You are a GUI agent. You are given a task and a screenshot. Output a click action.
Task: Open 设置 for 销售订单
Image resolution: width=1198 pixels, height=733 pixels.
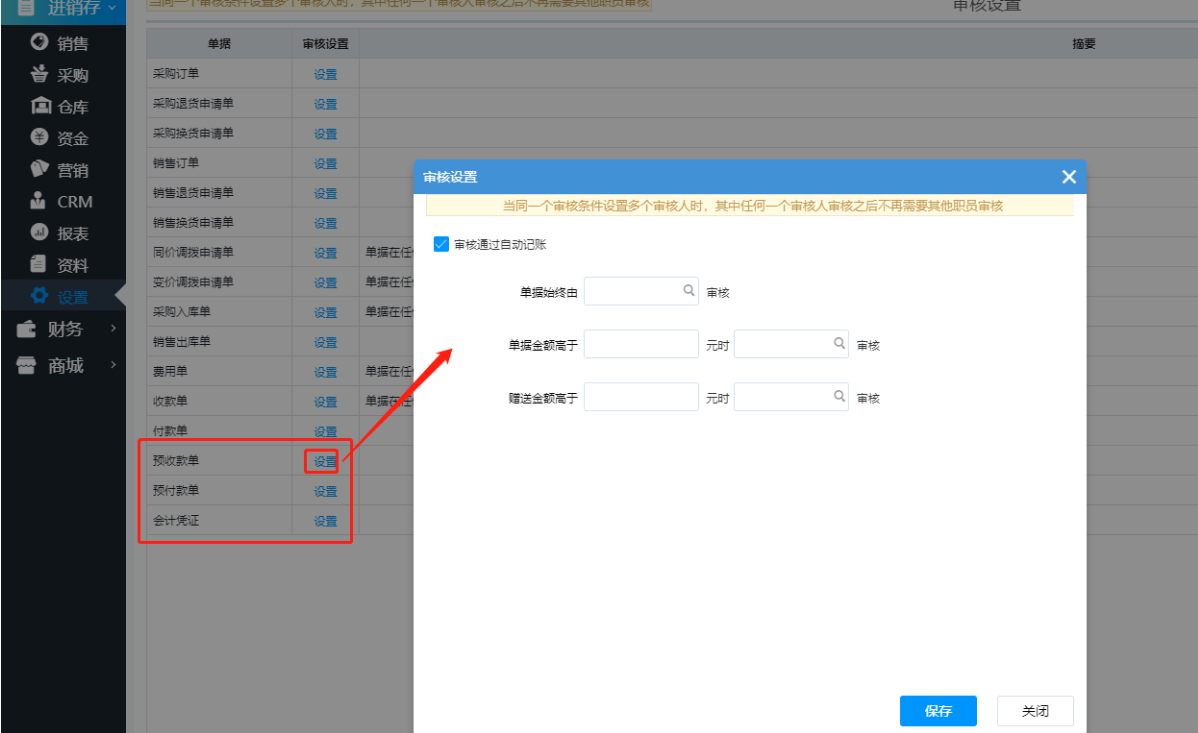click(325, 164)
